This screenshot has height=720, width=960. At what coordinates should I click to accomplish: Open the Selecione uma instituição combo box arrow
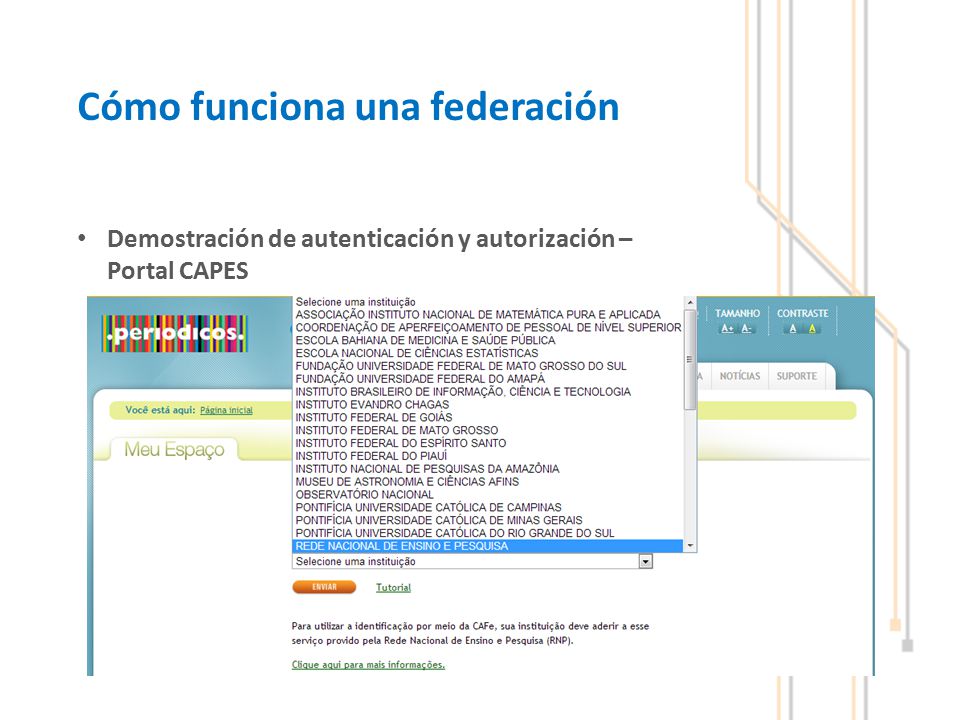(645, 561)
